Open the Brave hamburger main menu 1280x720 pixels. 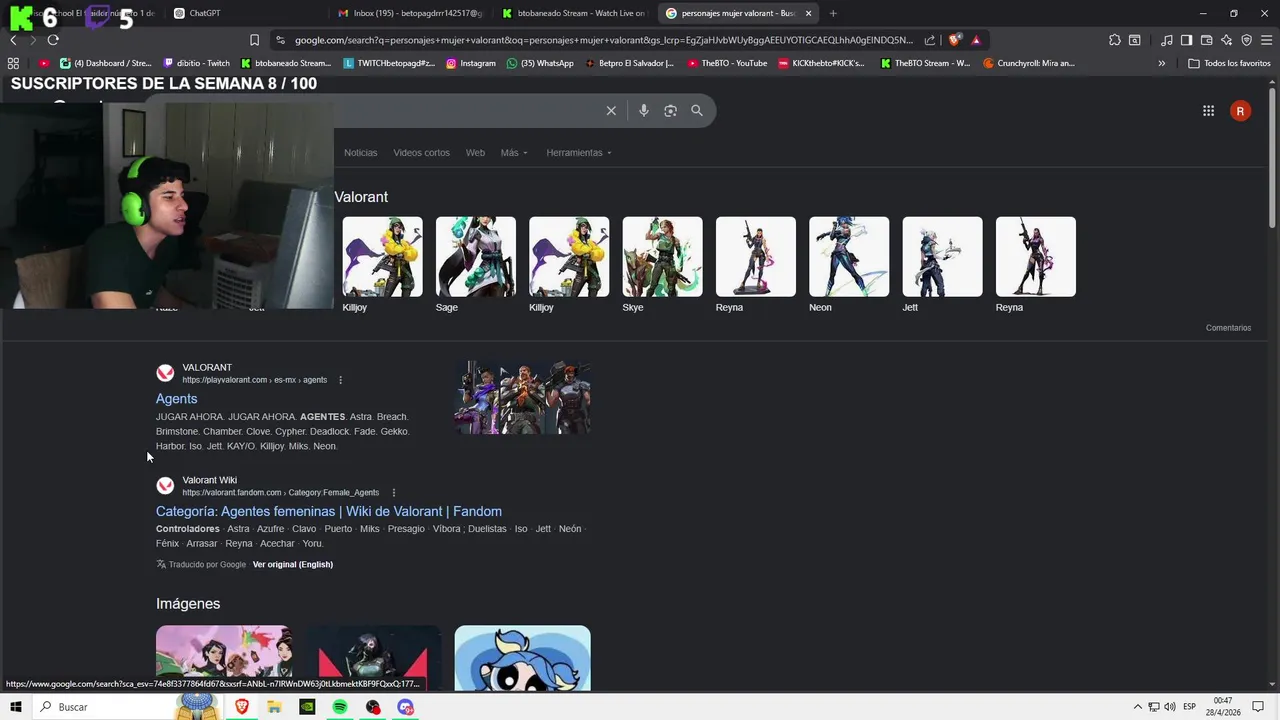[x=1266, y=40]
